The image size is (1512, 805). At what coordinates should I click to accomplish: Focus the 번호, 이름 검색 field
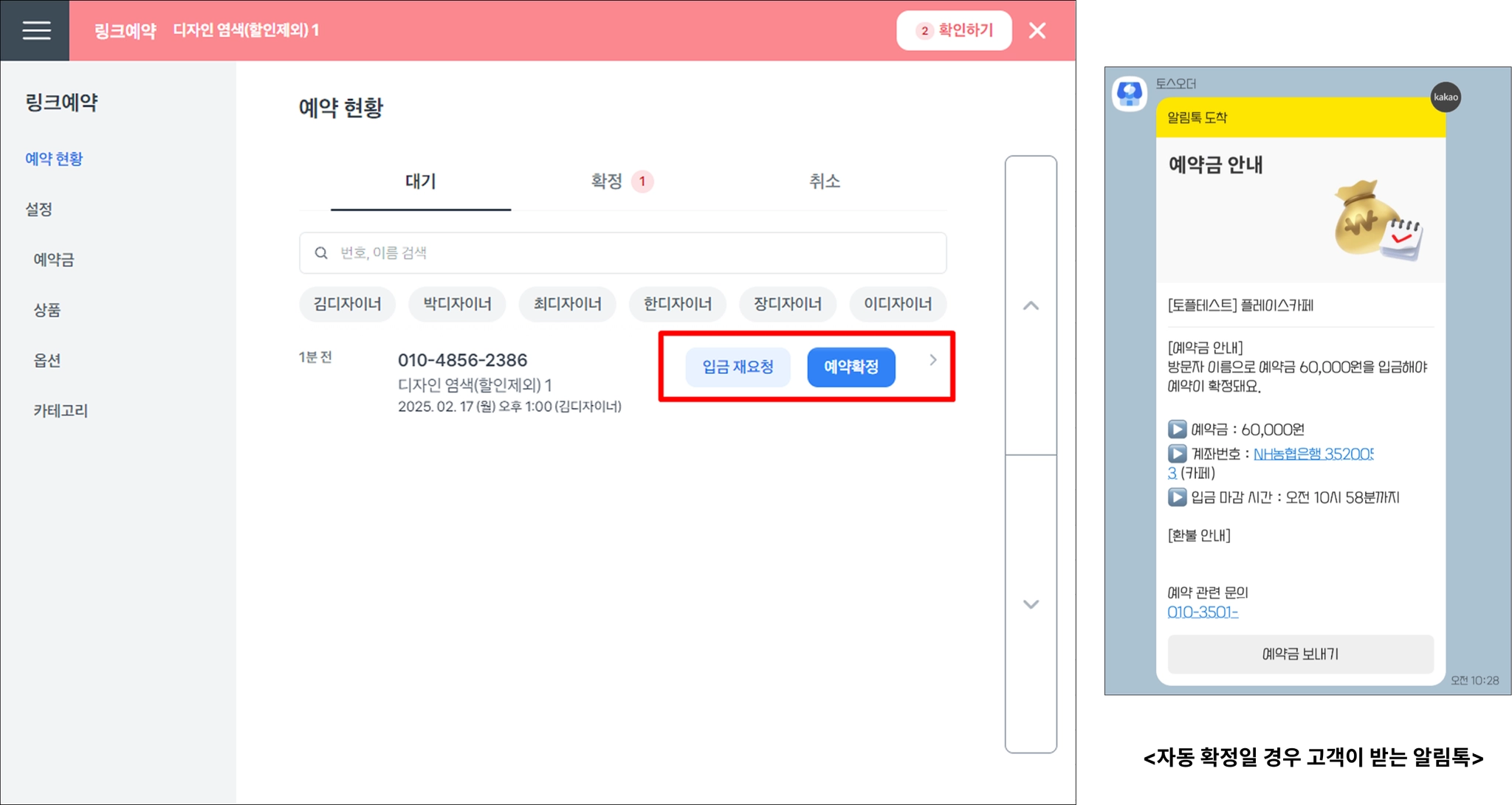click(x=635, y=253)
